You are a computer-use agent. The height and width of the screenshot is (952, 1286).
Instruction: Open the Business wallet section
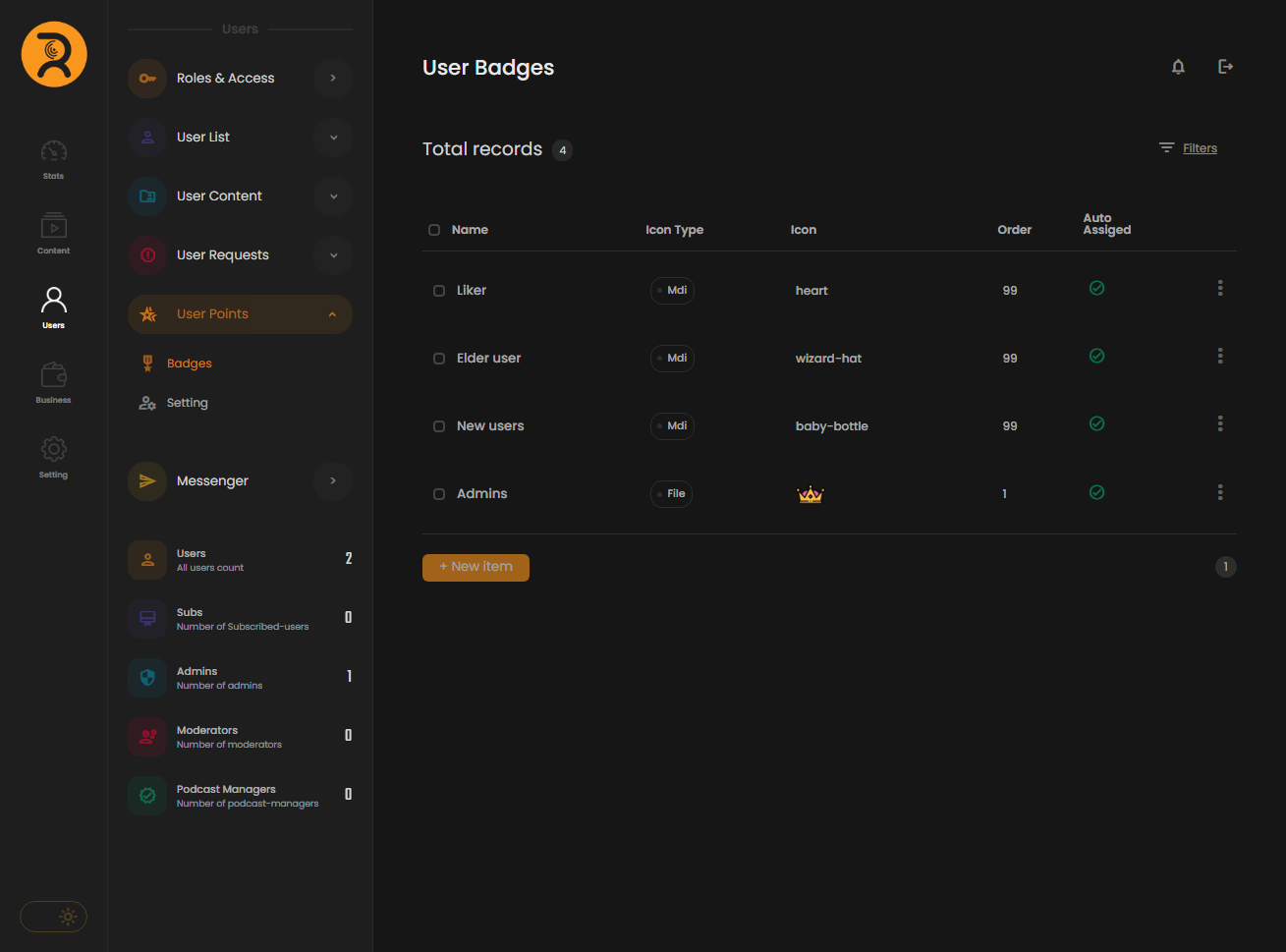click(54, 383)
